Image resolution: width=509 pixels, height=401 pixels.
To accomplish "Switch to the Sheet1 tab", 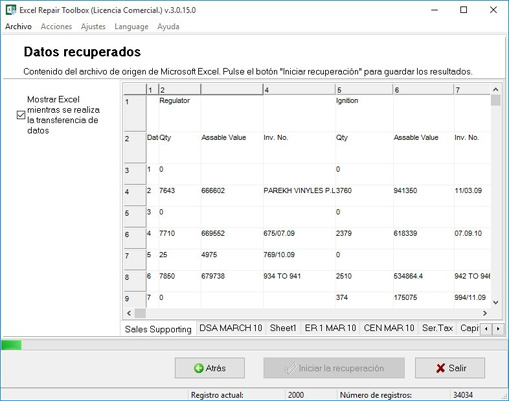I will tap(283, 328).
